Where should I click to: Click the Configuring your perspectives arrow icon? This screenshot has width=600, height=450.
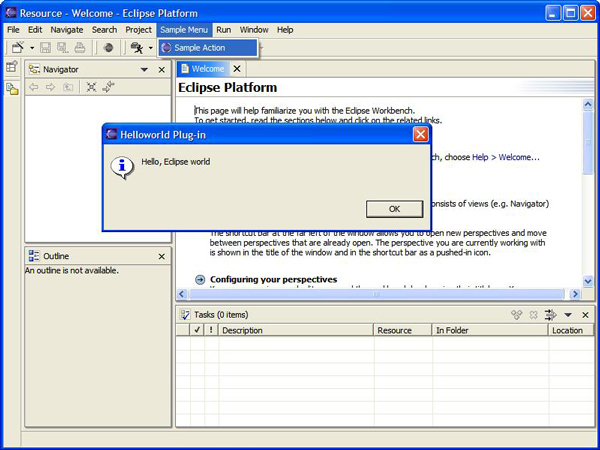point(200,280)
